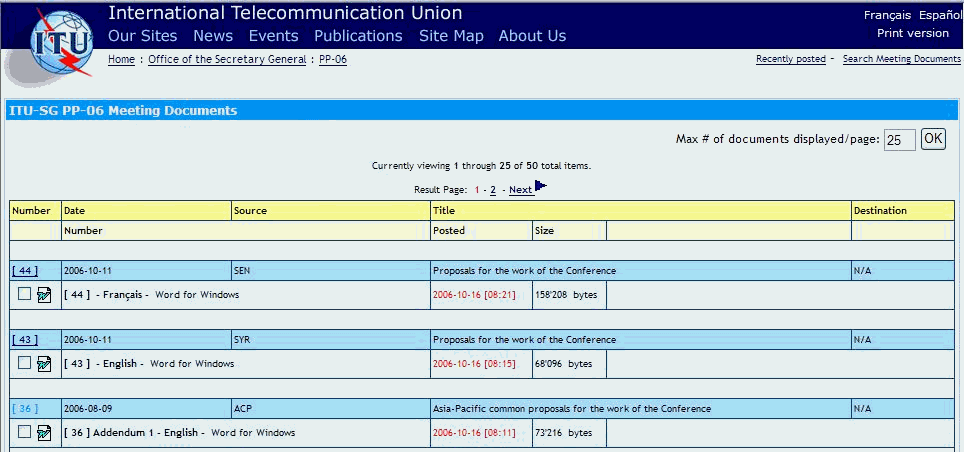Open Word document icon for document 43
Viewport: 964px width, 452px height.
coord(44,364)
